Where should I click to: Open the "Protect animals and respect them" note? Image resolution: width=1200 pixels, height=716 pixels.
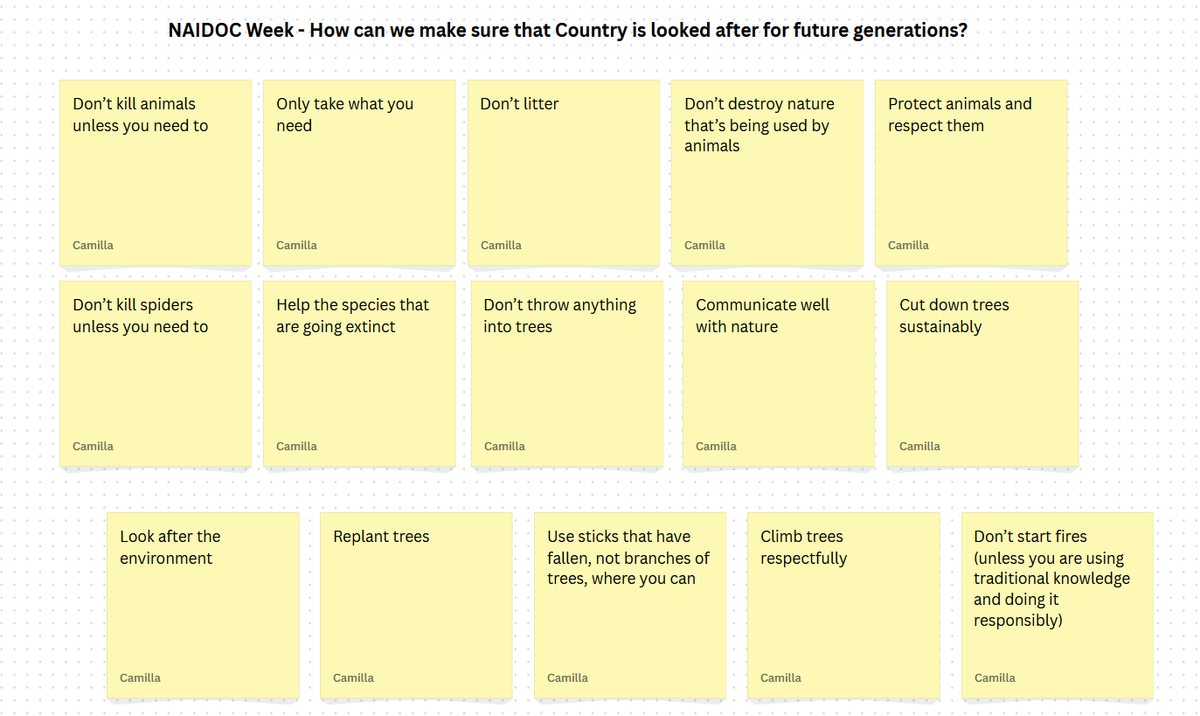tap(971, 173)
